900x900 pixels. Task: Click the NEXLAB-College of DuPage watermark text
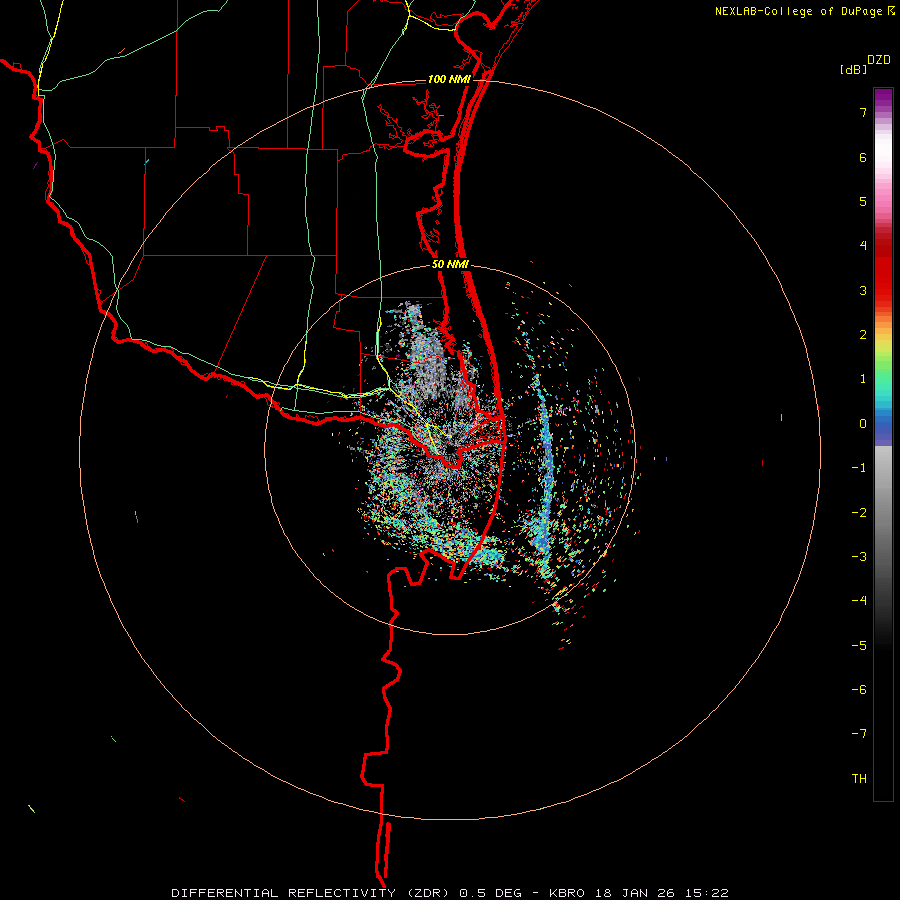(x=798, y=11)
